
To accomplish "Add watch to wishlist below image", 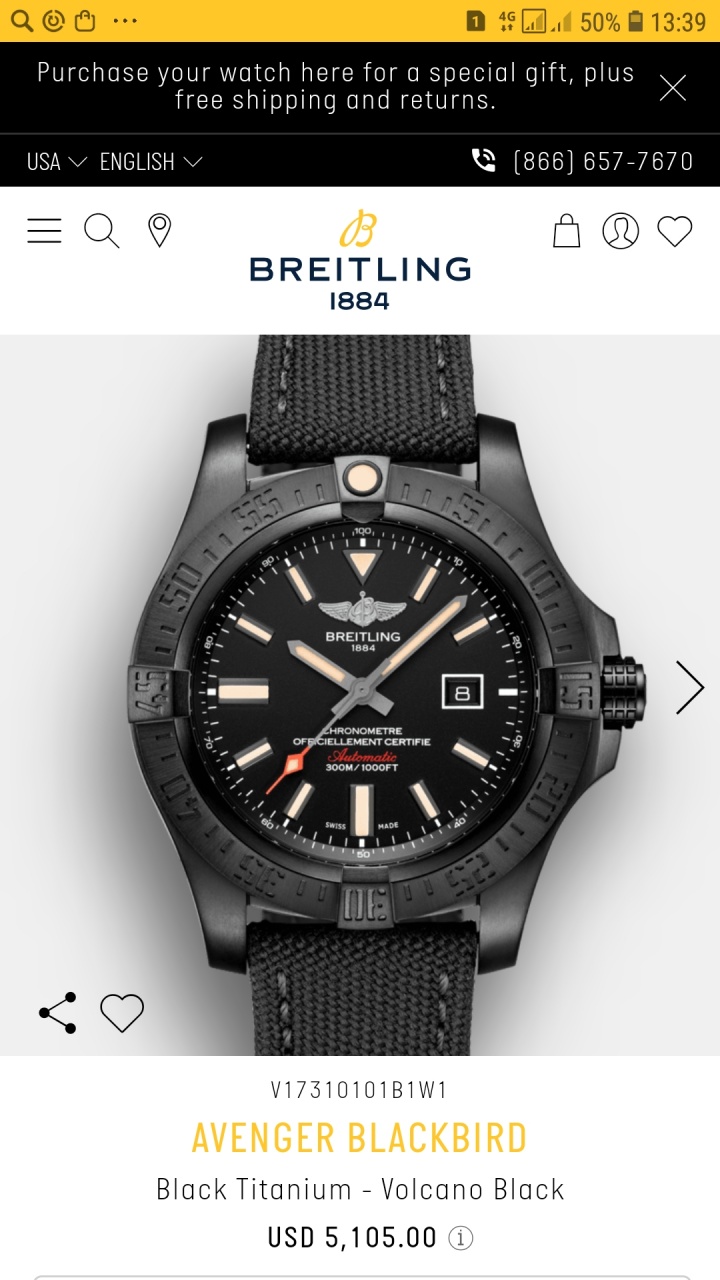I will coord(122,1013).
